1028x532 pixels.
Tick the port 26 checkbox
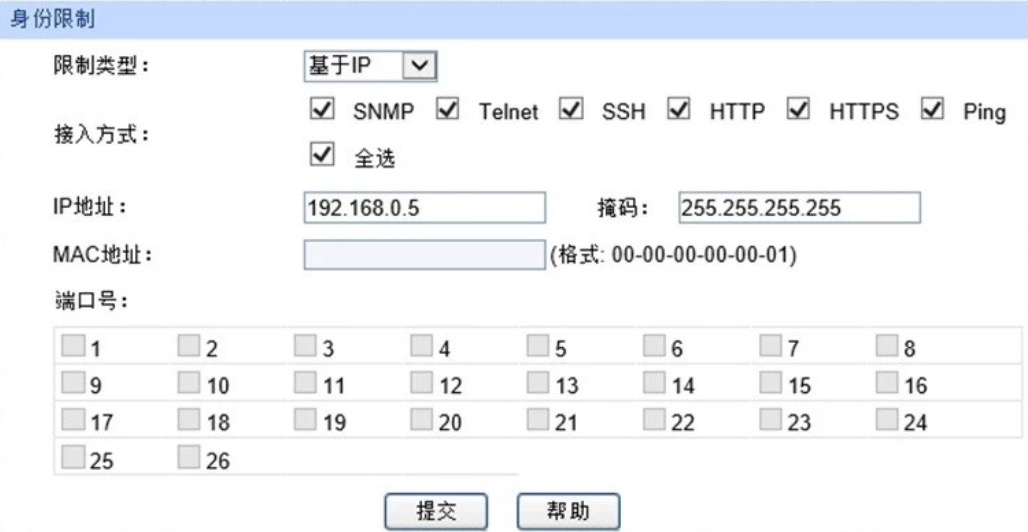tap(189, 457)
